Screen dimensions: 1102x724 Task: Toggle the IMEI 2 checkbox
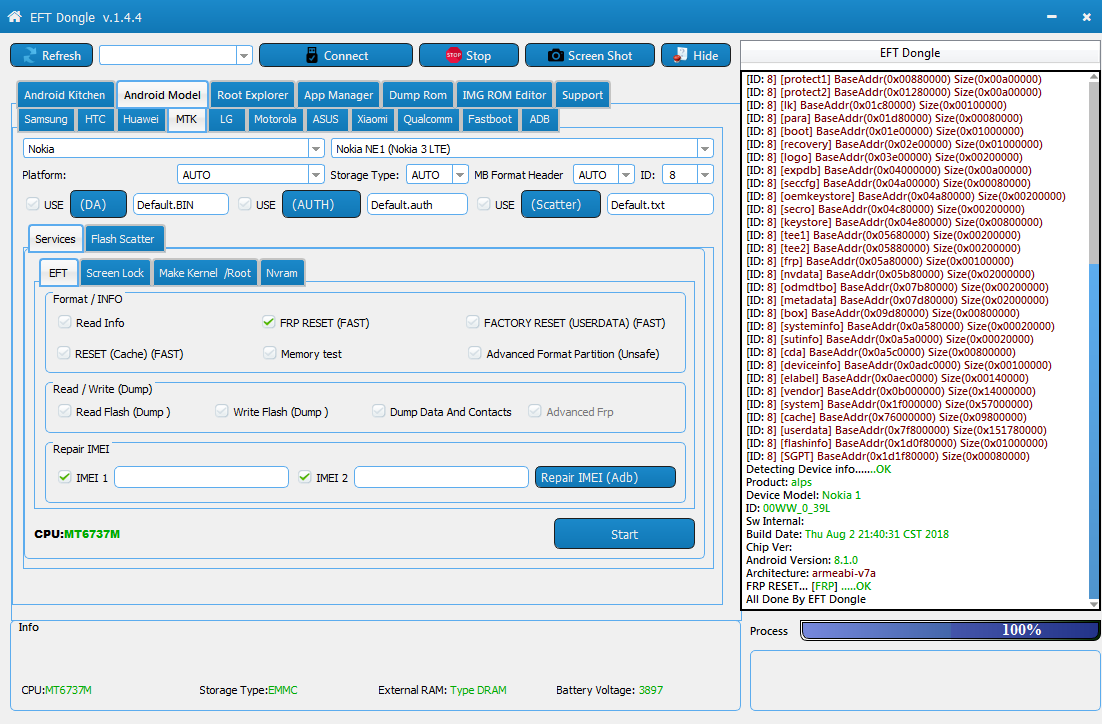click(305, 478)
